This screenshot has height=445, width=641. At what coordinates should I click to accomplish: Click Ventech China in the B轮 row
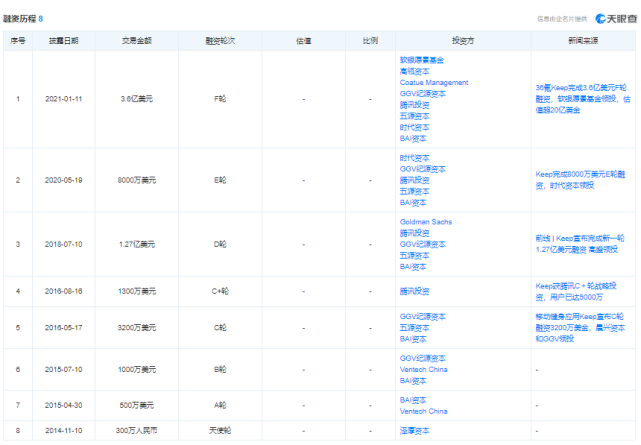point(424,369)
